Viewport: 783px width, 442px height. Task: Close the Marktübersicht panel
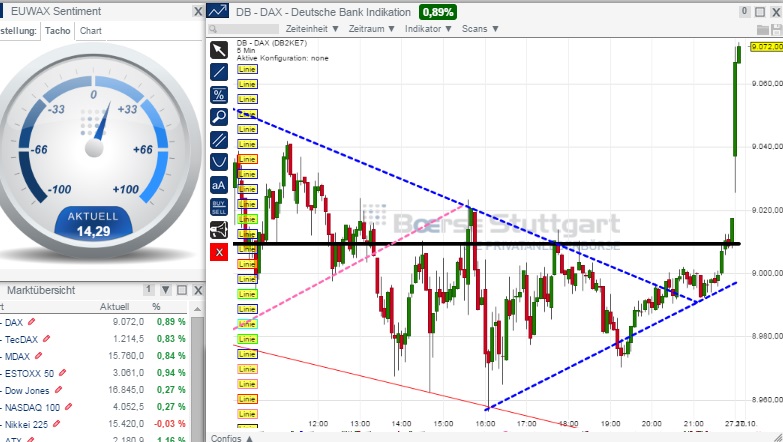point(198,290)
